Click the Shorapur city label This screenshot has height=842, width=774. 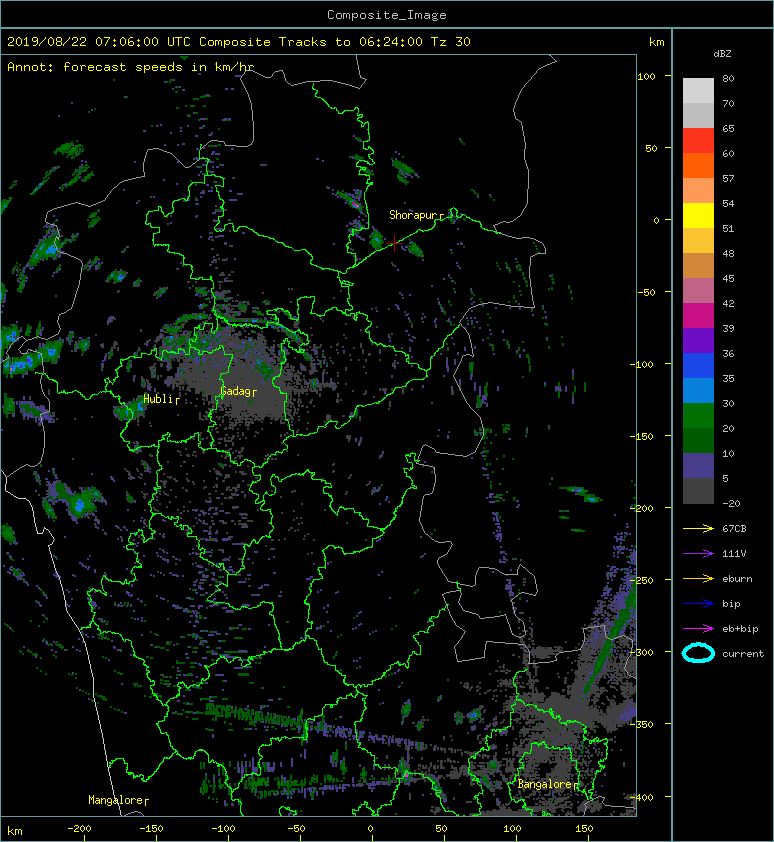click(x=413, y=215)
